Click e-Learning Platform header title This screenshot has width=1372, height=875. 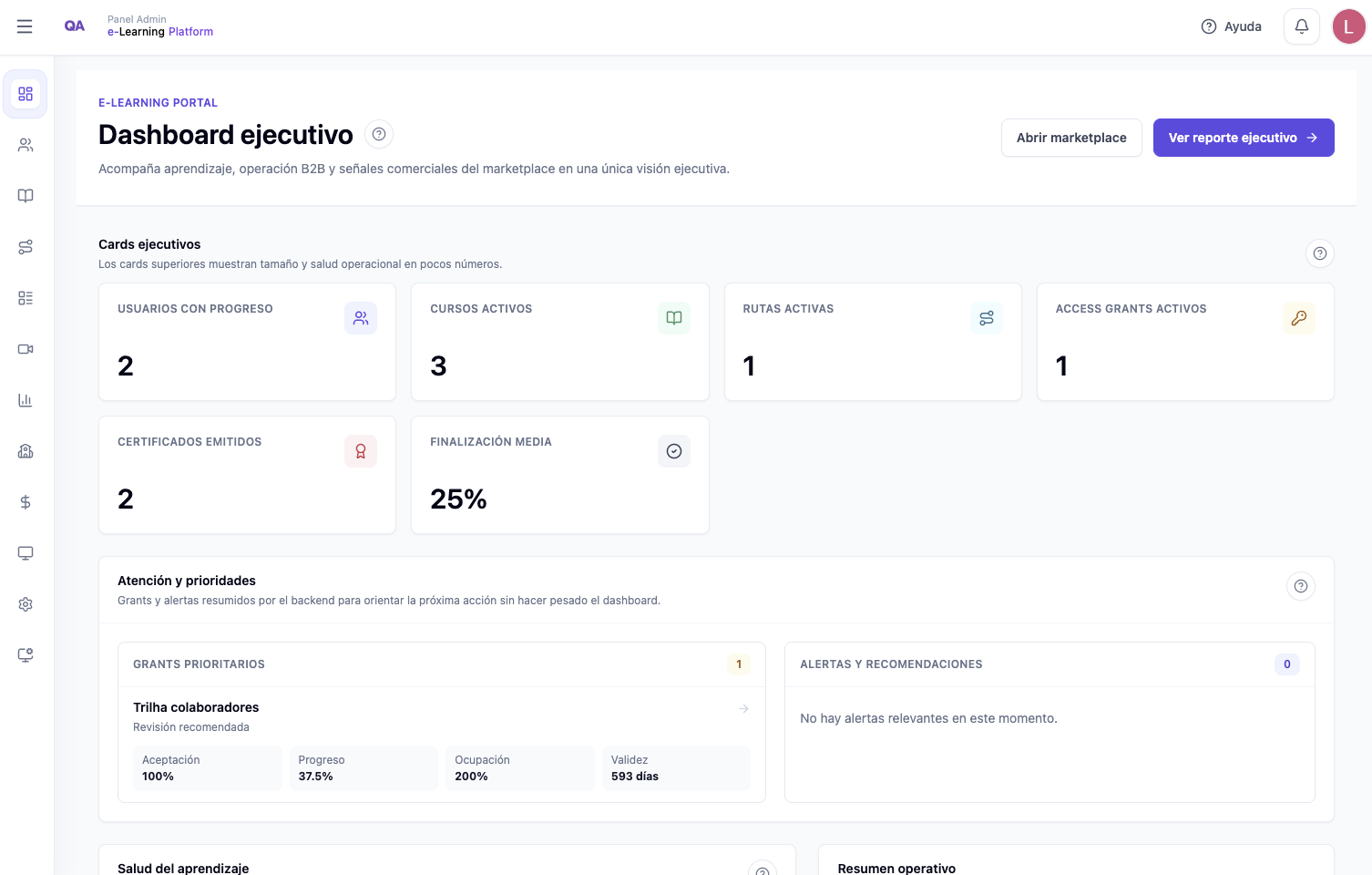160,32
